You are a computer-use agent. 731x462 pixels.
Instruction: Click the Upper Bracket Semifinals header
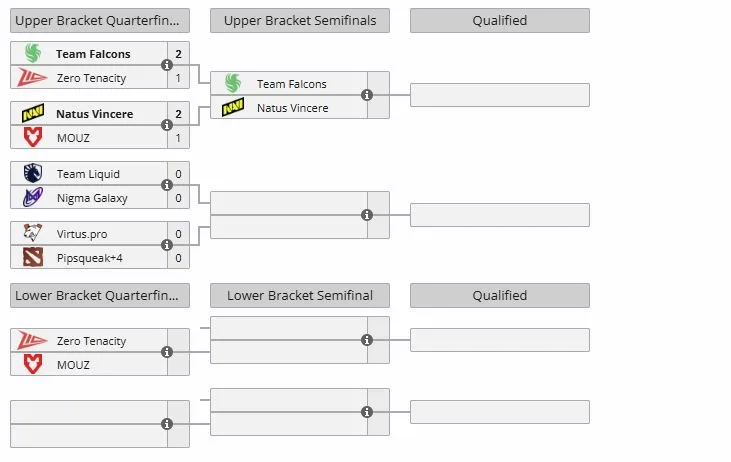click(x=300, y=21)
